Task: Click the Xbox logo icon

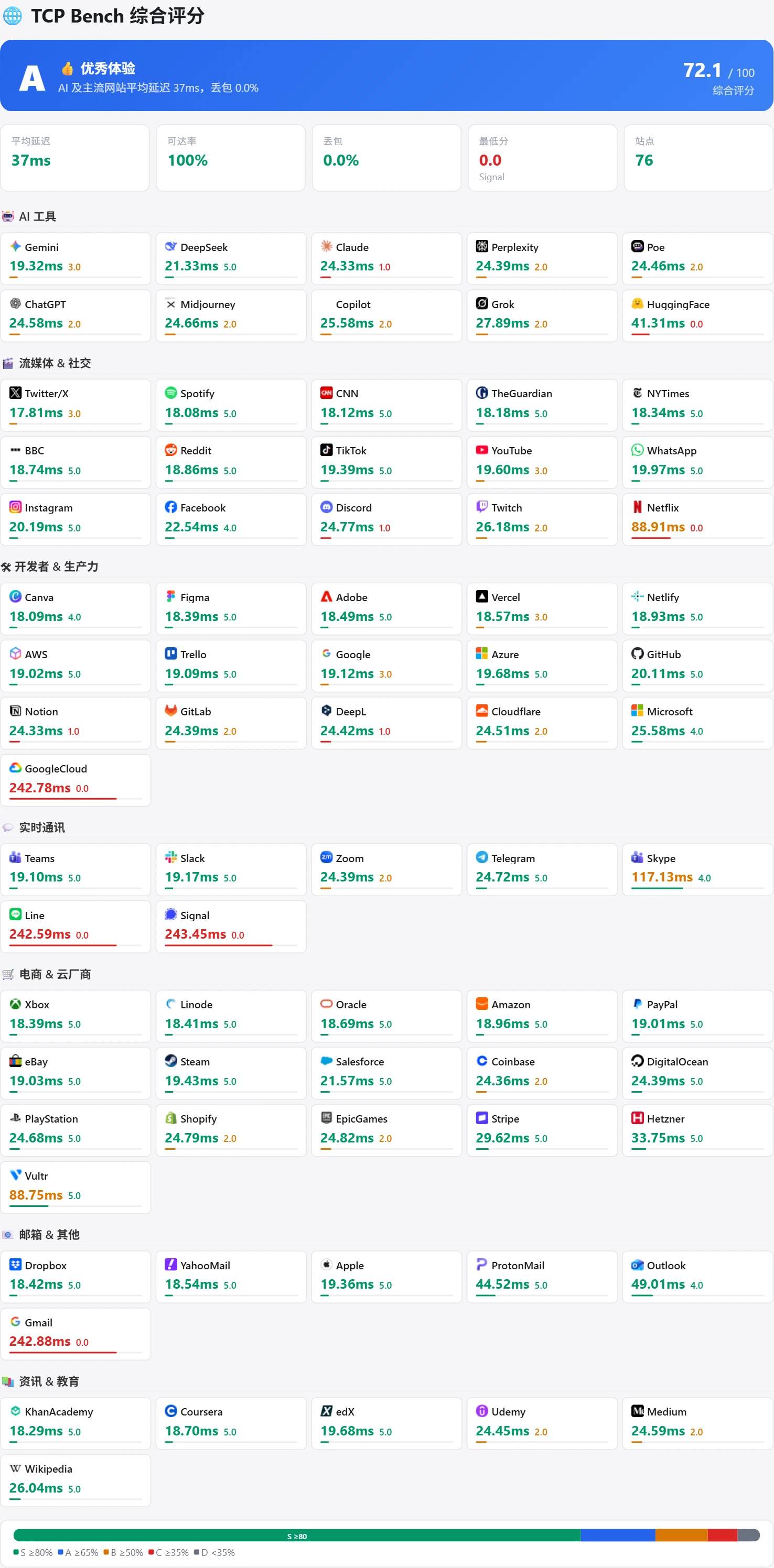Action: (15, 1004)
